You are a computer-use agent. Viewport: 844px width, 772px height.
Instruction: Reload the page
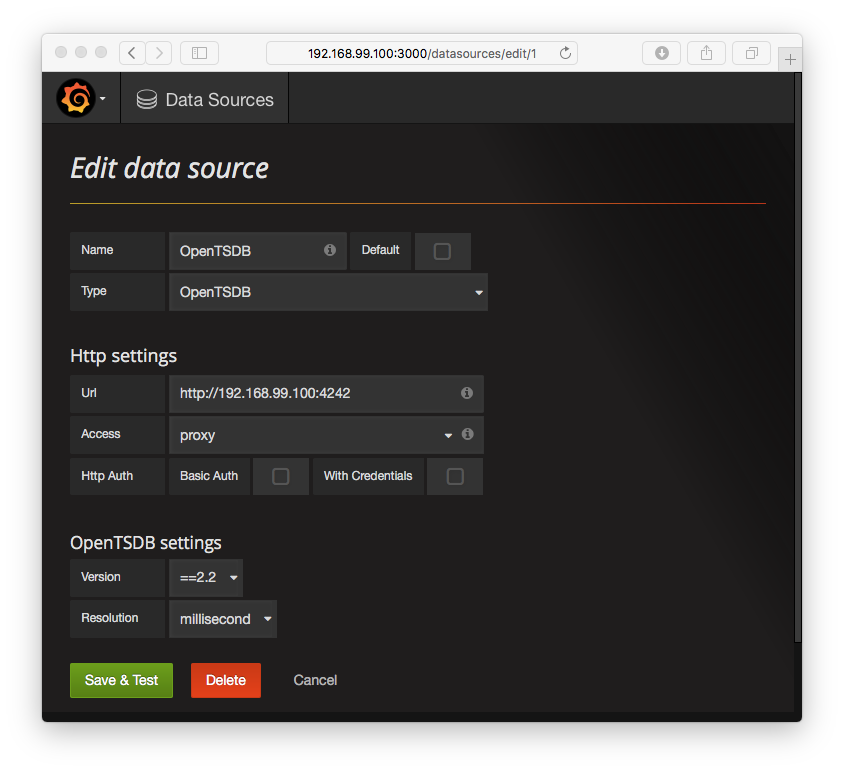point(565,53)
